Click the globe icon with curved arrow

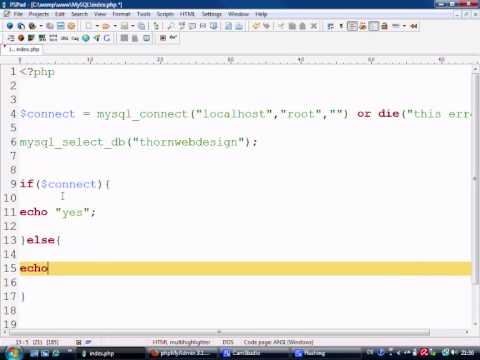(21, 26)
